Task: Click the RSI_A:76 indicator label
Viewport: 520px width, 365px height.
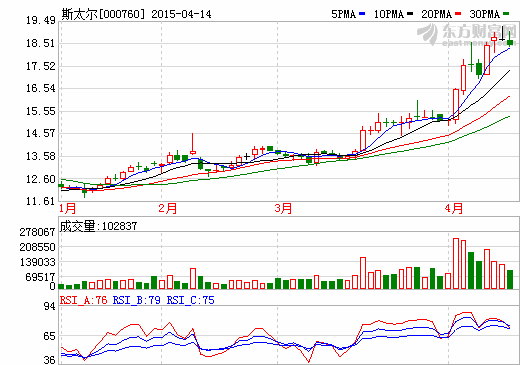Action: click(x=84, y=300)
